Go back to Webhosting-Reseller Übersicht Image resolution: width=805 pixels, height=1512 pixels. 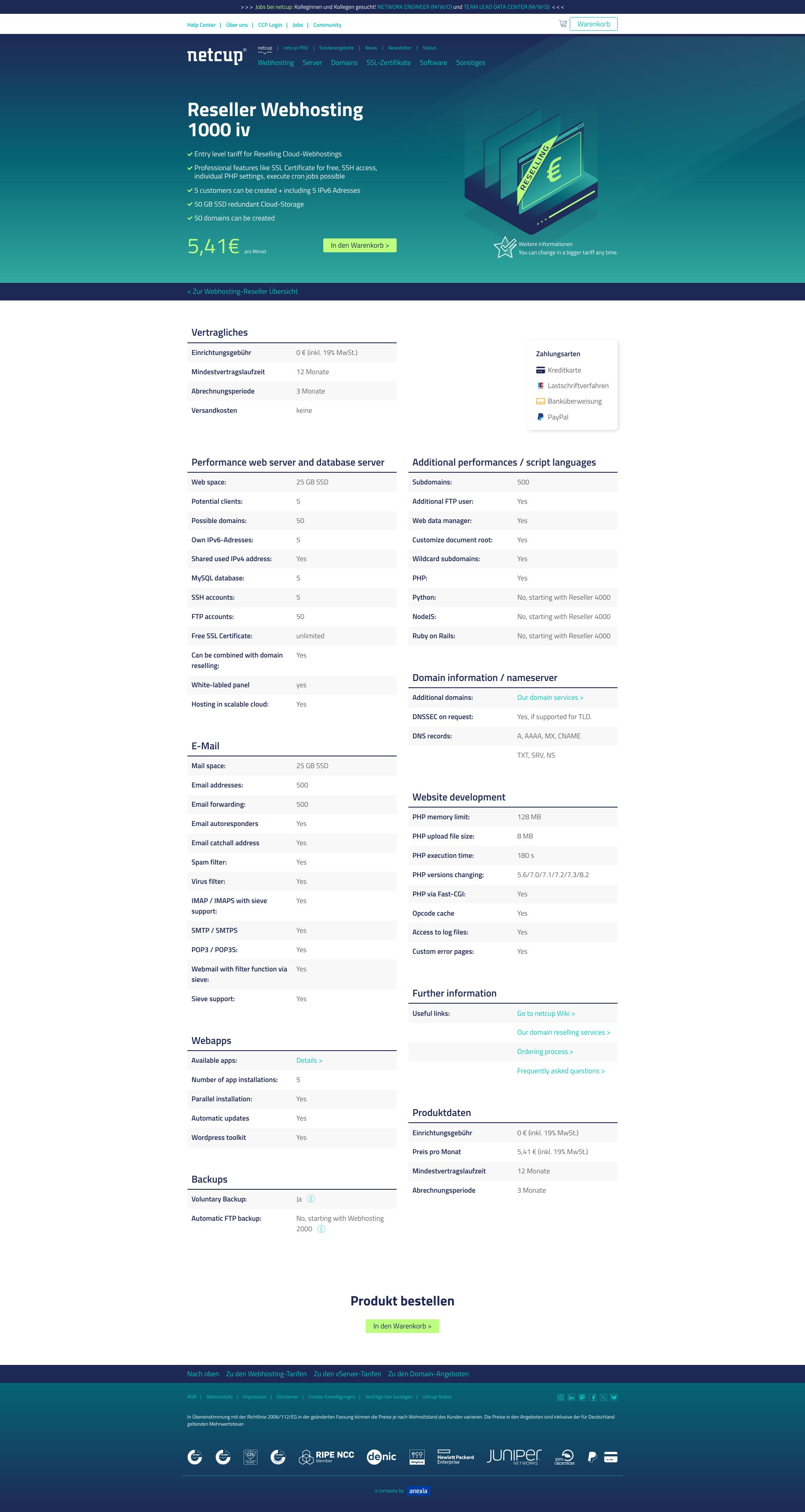pos(242,291)
